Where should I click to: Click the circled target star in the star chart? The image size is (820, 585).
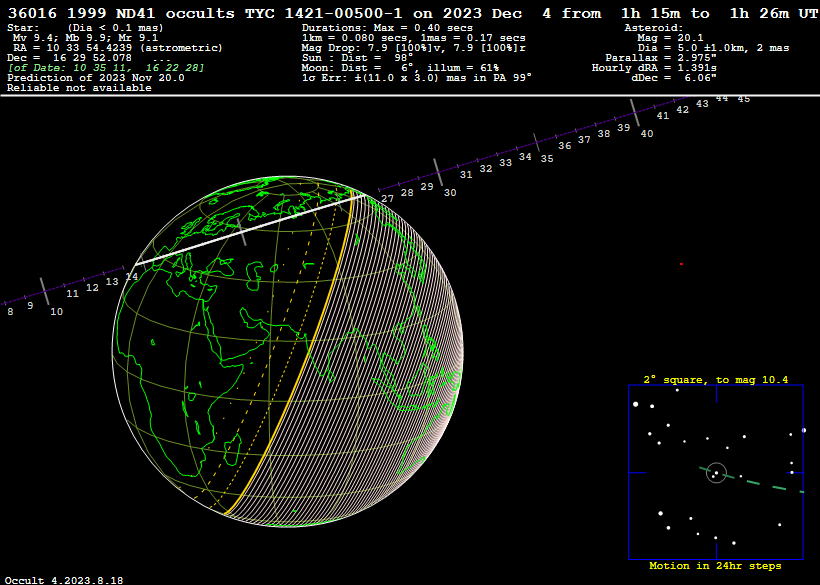[x=716, y=473]
